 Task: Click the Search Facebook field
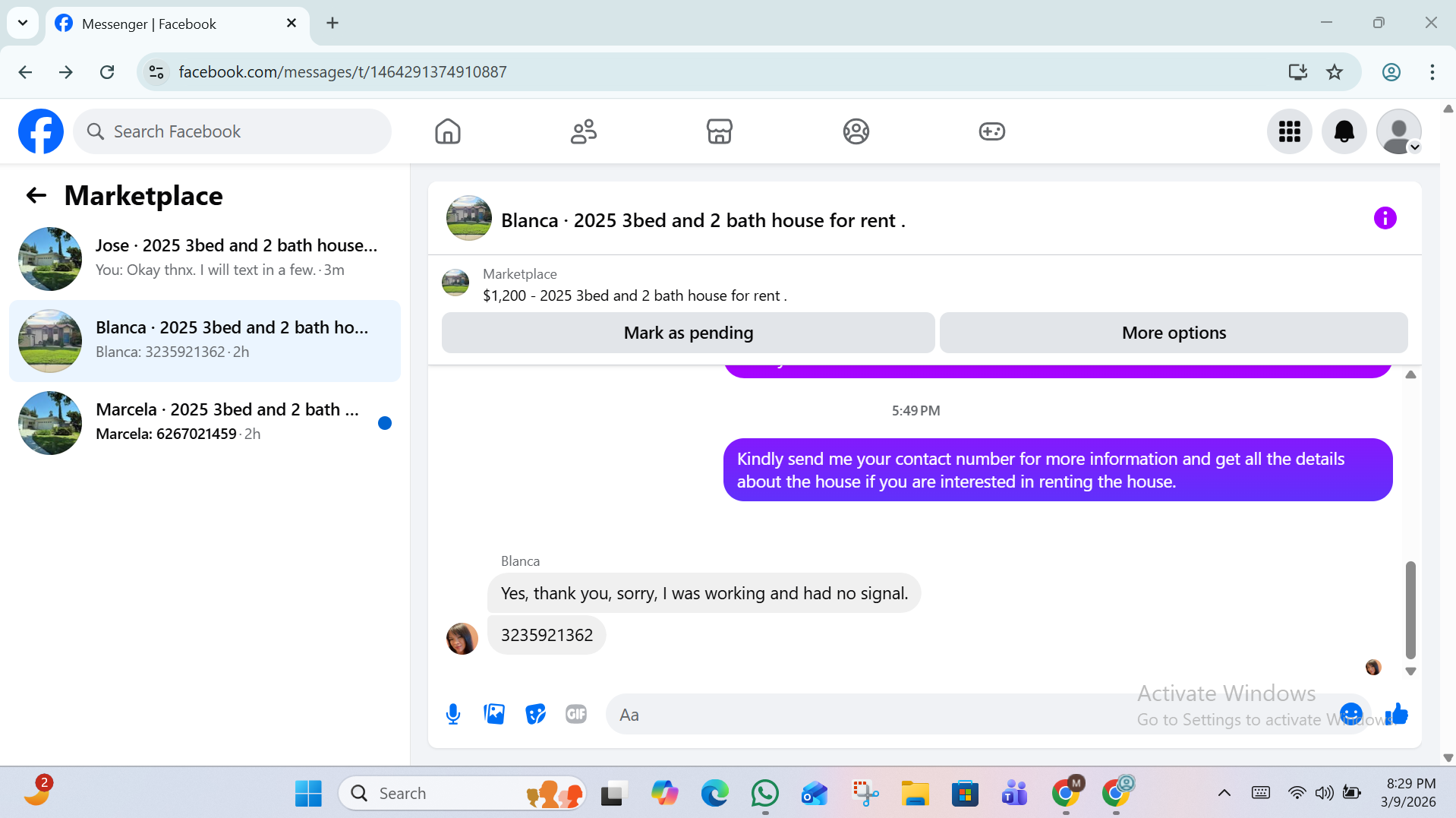click(232, 131)
